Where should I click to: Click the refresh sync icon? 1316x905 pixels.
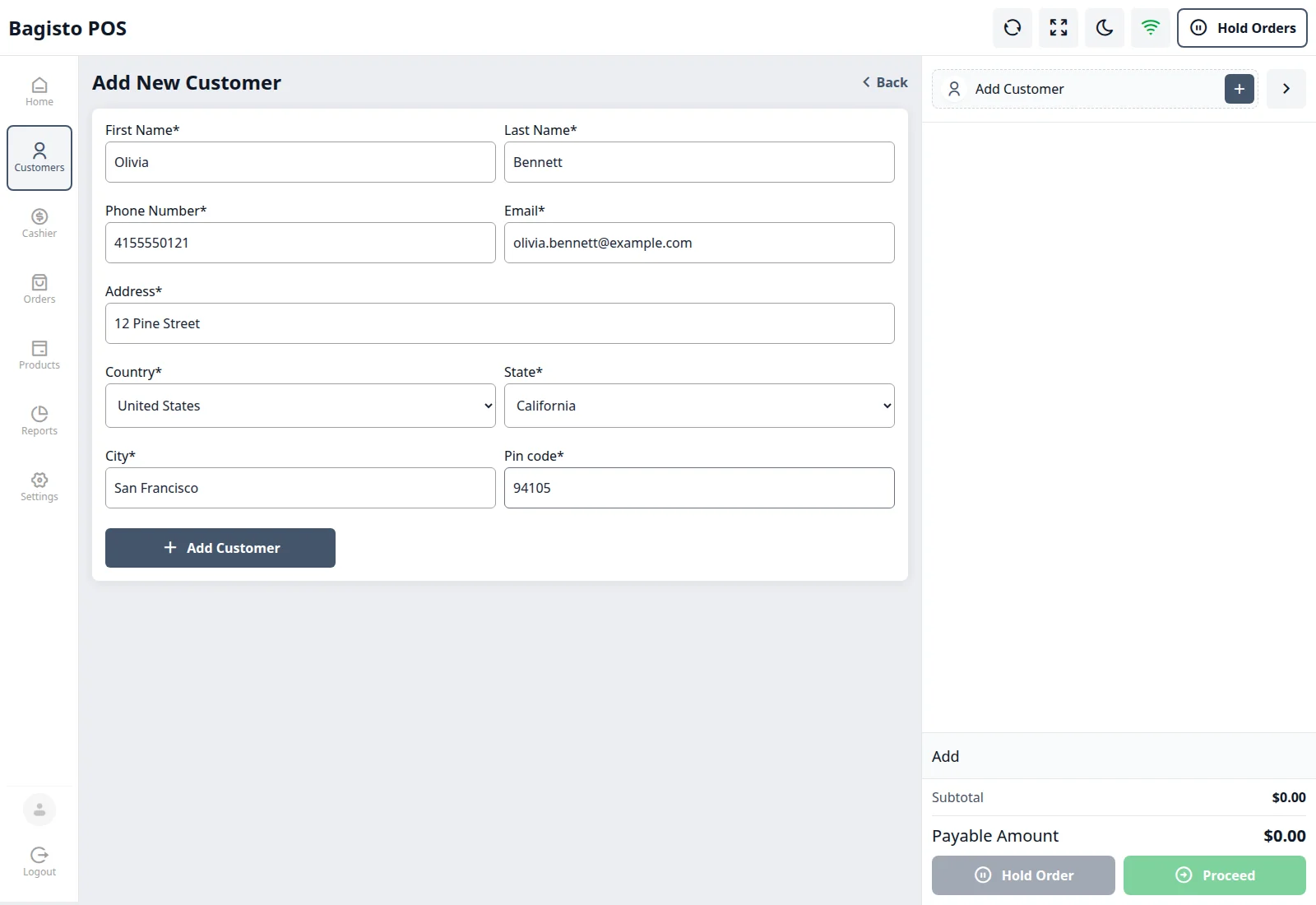point(1012,28)
